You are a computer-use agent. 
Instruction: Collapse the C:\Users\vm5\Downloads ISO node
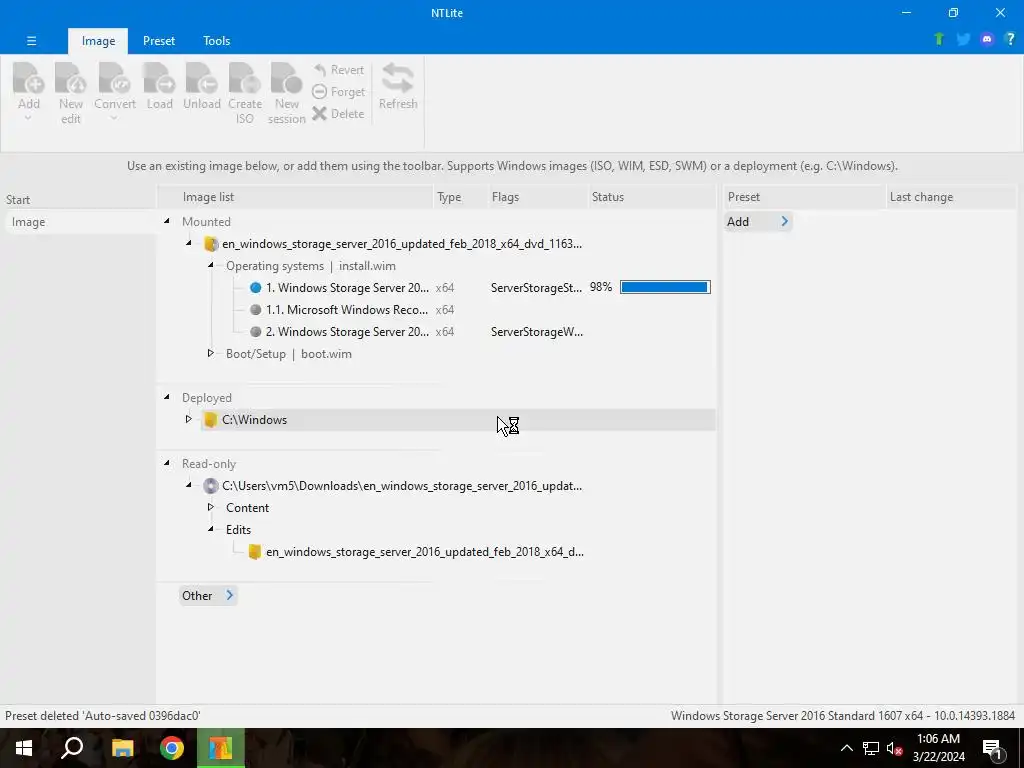189,485
